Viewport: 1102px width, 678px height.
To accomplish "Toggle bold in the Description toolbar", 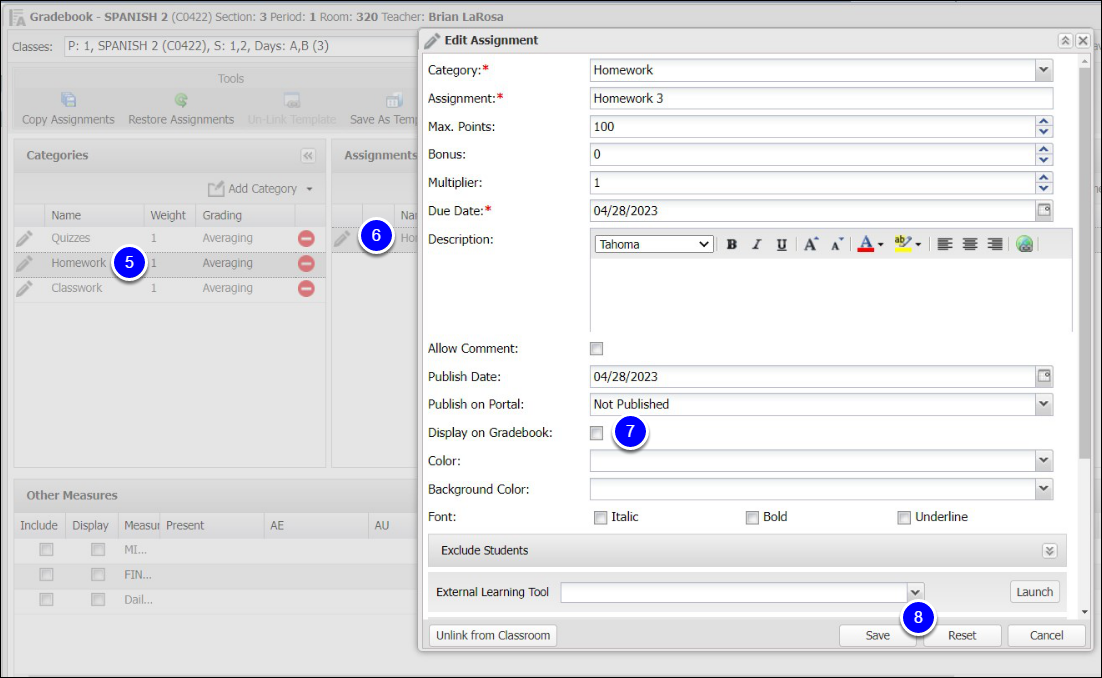I will 732,244.
